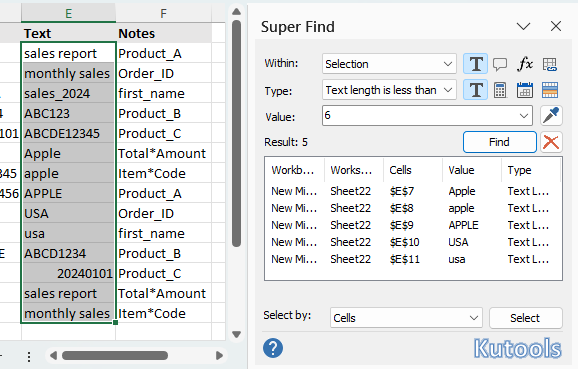Click the horizontal scrollbar thumb
This screenshot has width=578, height=369.
(x=115, y=355)
